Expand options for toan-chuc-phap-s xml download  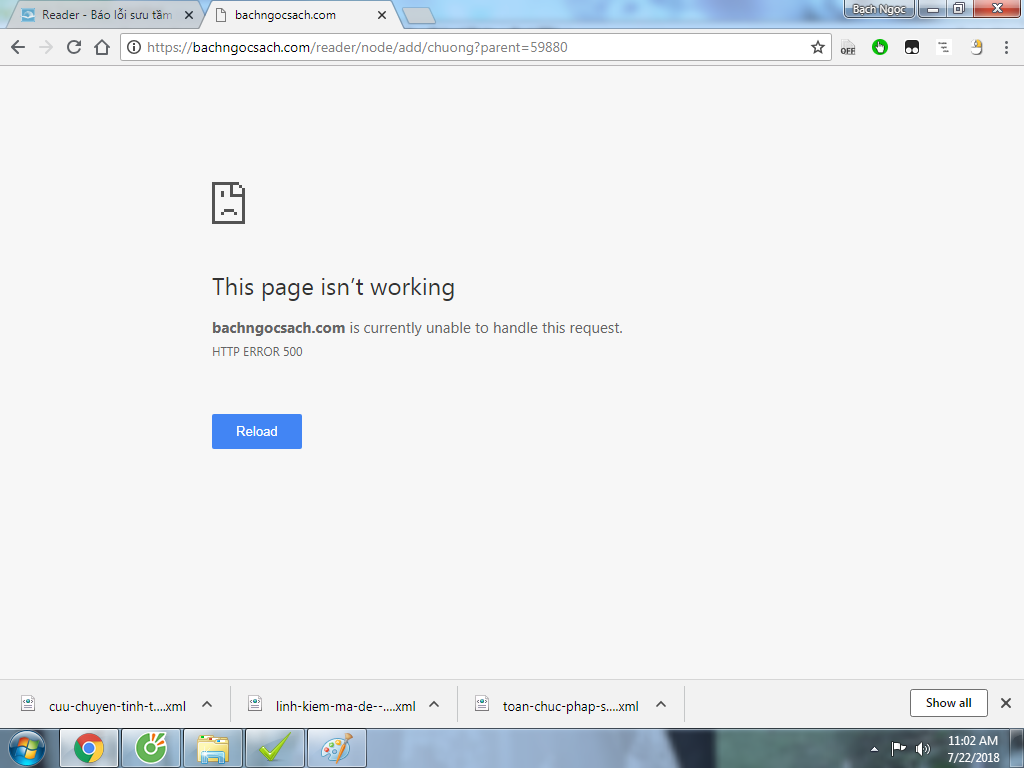coord(661,704)
